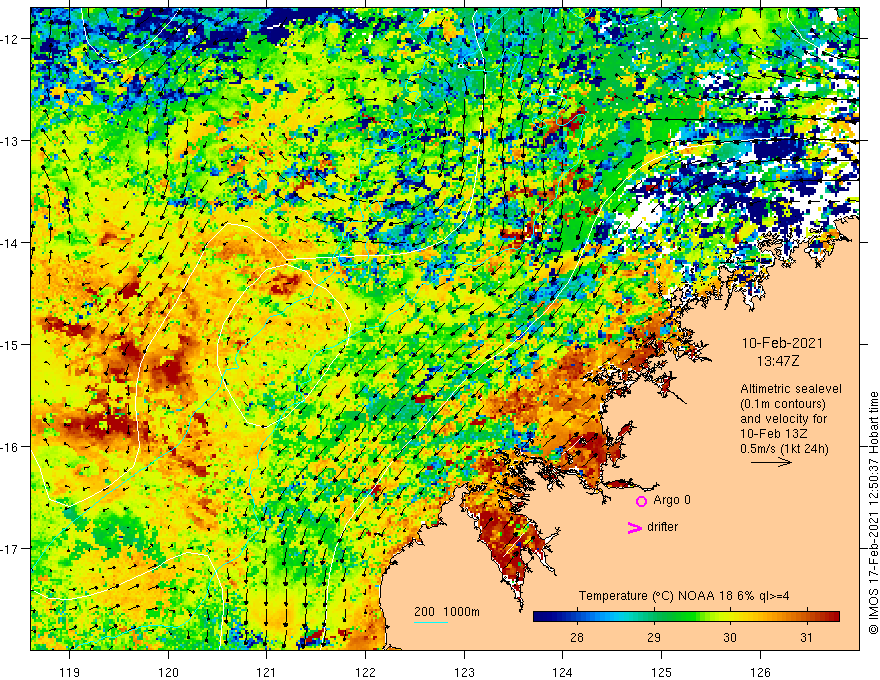The image size is (880, 680).
Task: Click longitude axis label '125'
Action: pyautogui.click(x=662, y=672)
